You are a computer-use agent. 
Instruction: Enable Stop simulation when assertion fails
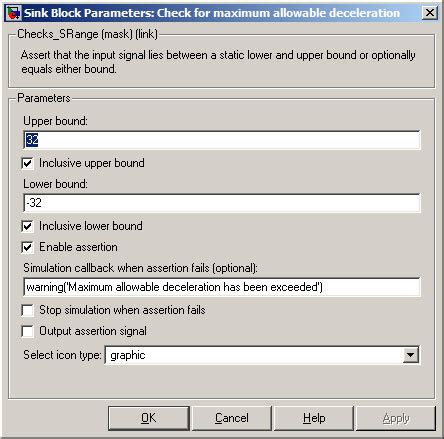click(27, 310)
